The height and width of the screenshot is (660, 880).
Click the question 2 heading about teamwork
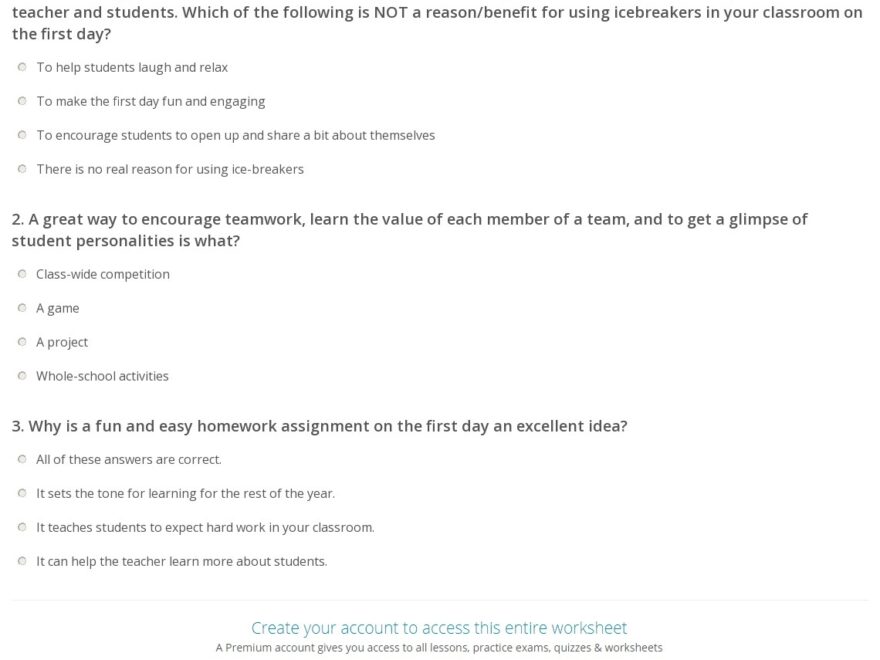click(408, 229)
